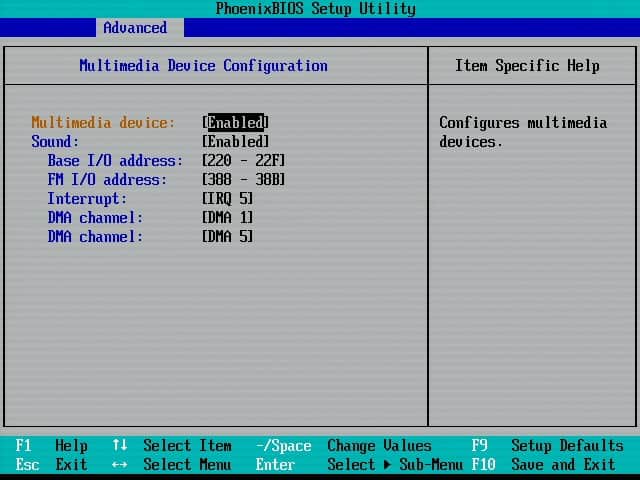Screen dimensions: 640x480
Task: Click the Multimedia Device Configuration heading
Action: (204, 66)
